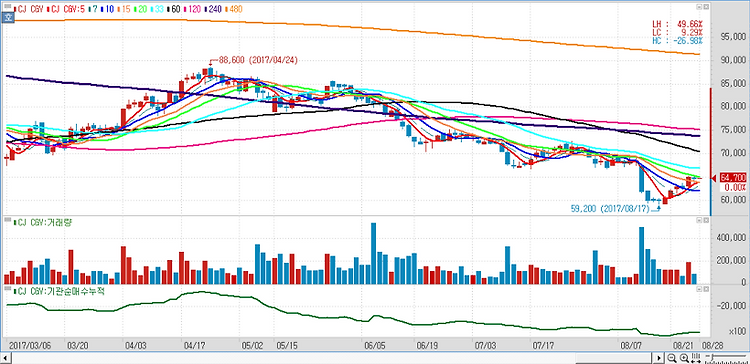This screenshot has height=364, width=750.
Task: Maximize the 거래량 volume panel
Action: tap(705, 220)
